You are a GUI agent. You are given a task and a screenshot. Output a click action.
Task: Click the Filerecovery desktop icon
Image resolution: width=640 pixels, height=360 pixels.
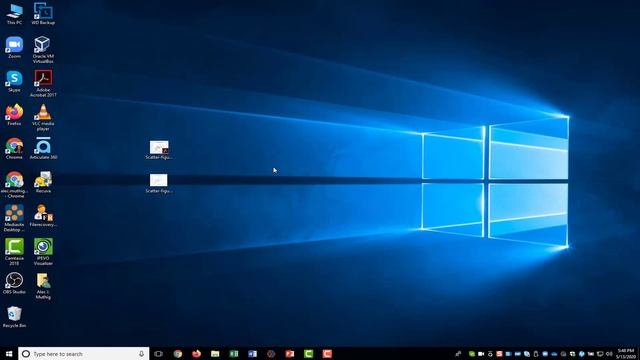coord(43,216)
